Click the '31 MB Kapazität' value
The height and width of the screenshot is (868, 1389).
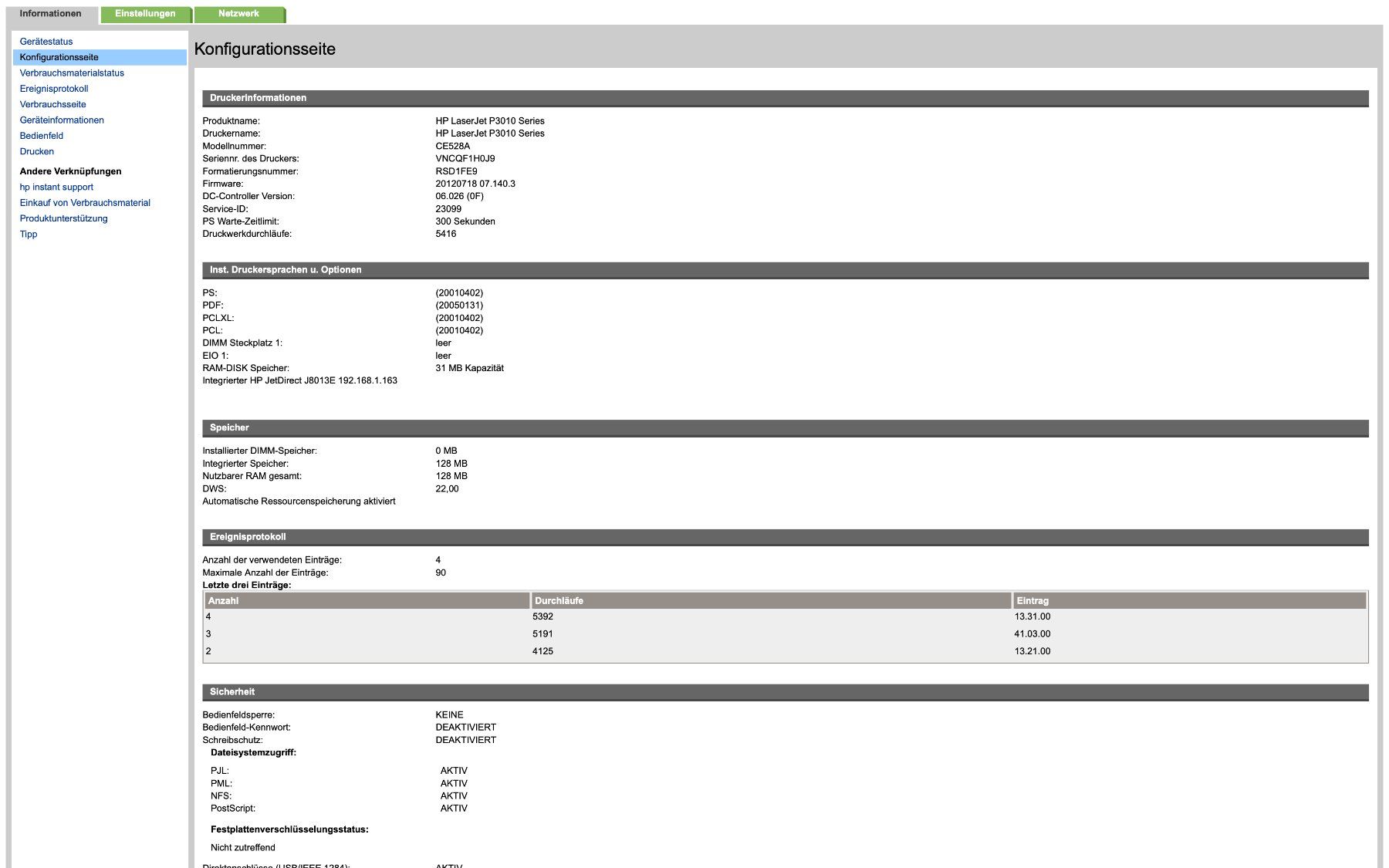click(x=470, y=368)
